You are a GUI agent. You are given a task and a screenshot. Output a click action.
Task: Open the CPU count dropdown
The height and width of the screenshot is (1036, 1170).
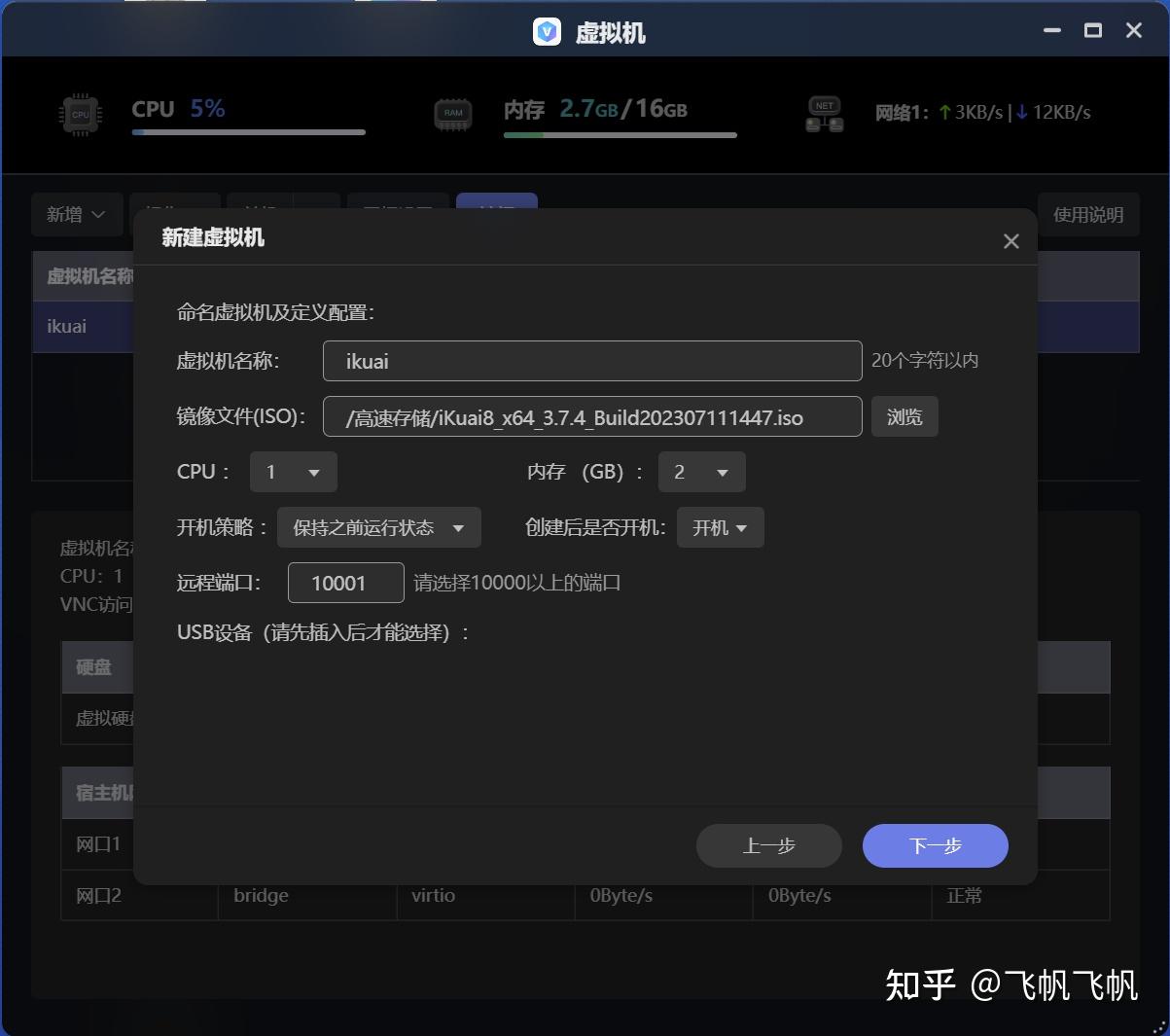pos(293,472)
